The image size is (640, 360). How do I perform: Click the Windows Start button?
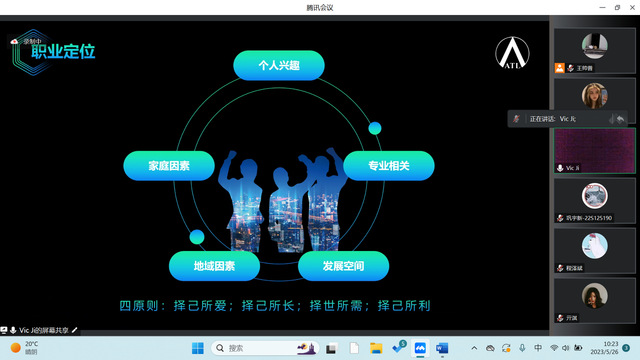[x=198, y=348]
